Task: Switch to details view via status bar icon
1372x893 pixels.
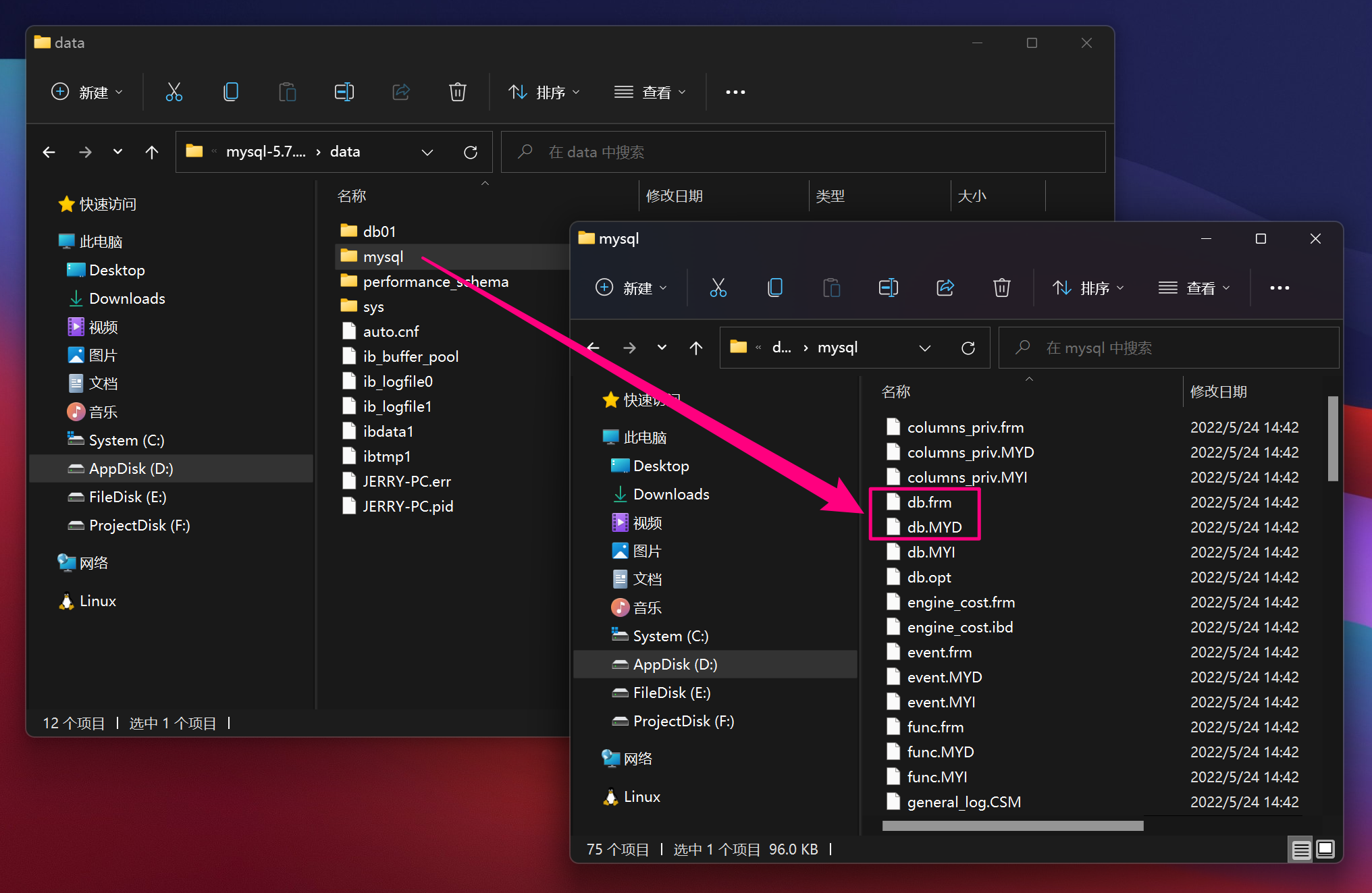Action: [x=1300, y=849]
